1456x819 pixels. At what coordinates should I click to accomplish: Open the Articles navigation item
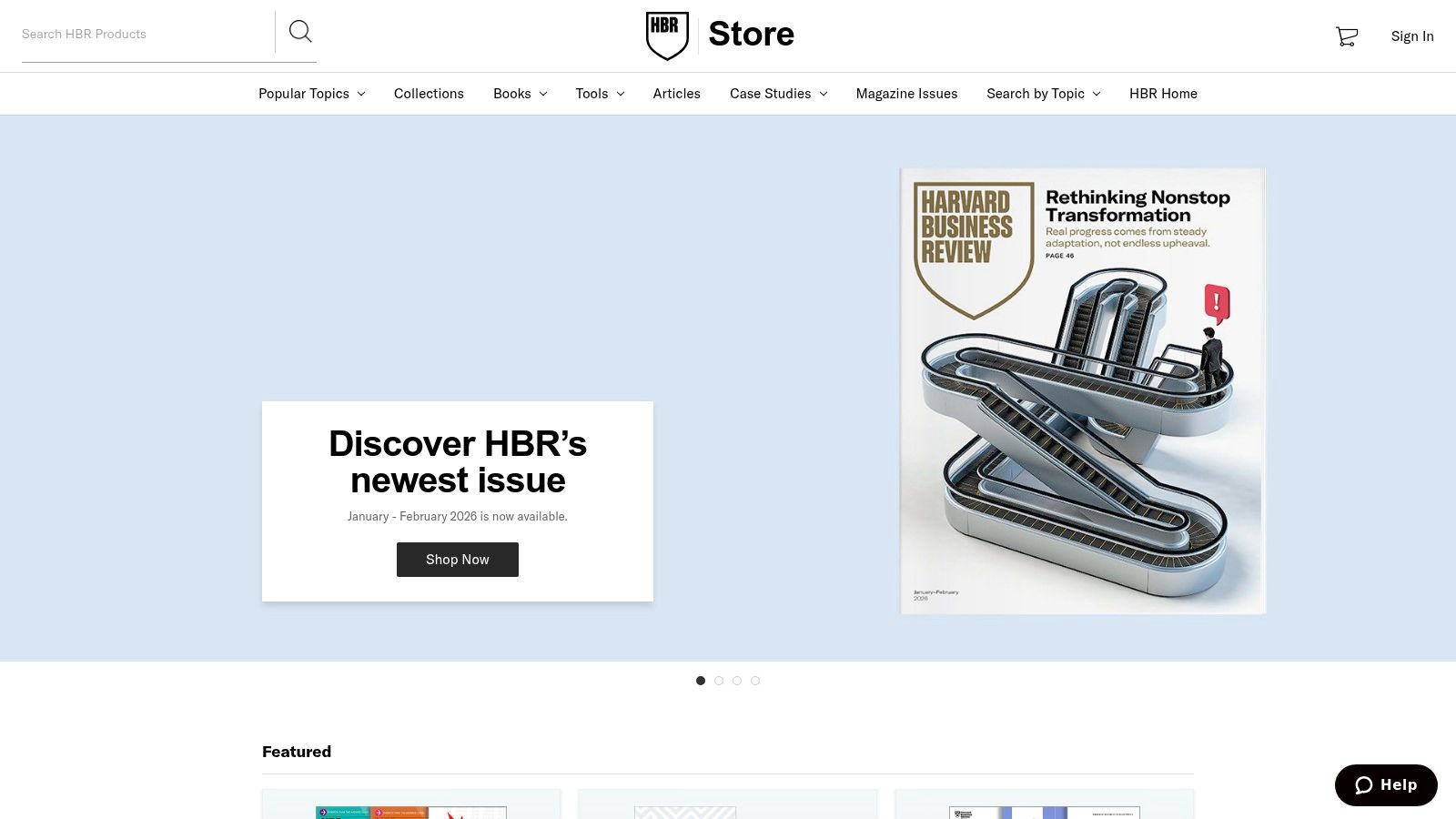[x=676, y=93]
